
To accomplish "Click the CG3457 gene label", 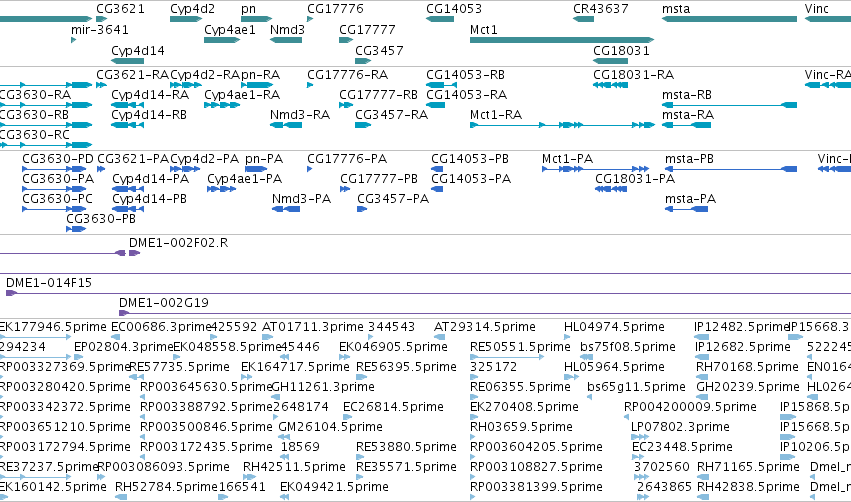I will [379, 50].
